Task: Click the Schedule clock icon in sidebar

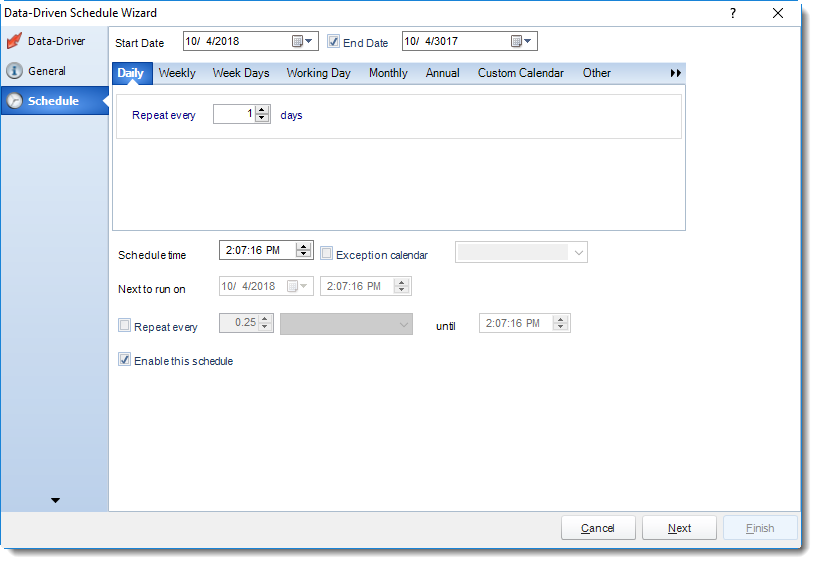Action: [15, 101]
